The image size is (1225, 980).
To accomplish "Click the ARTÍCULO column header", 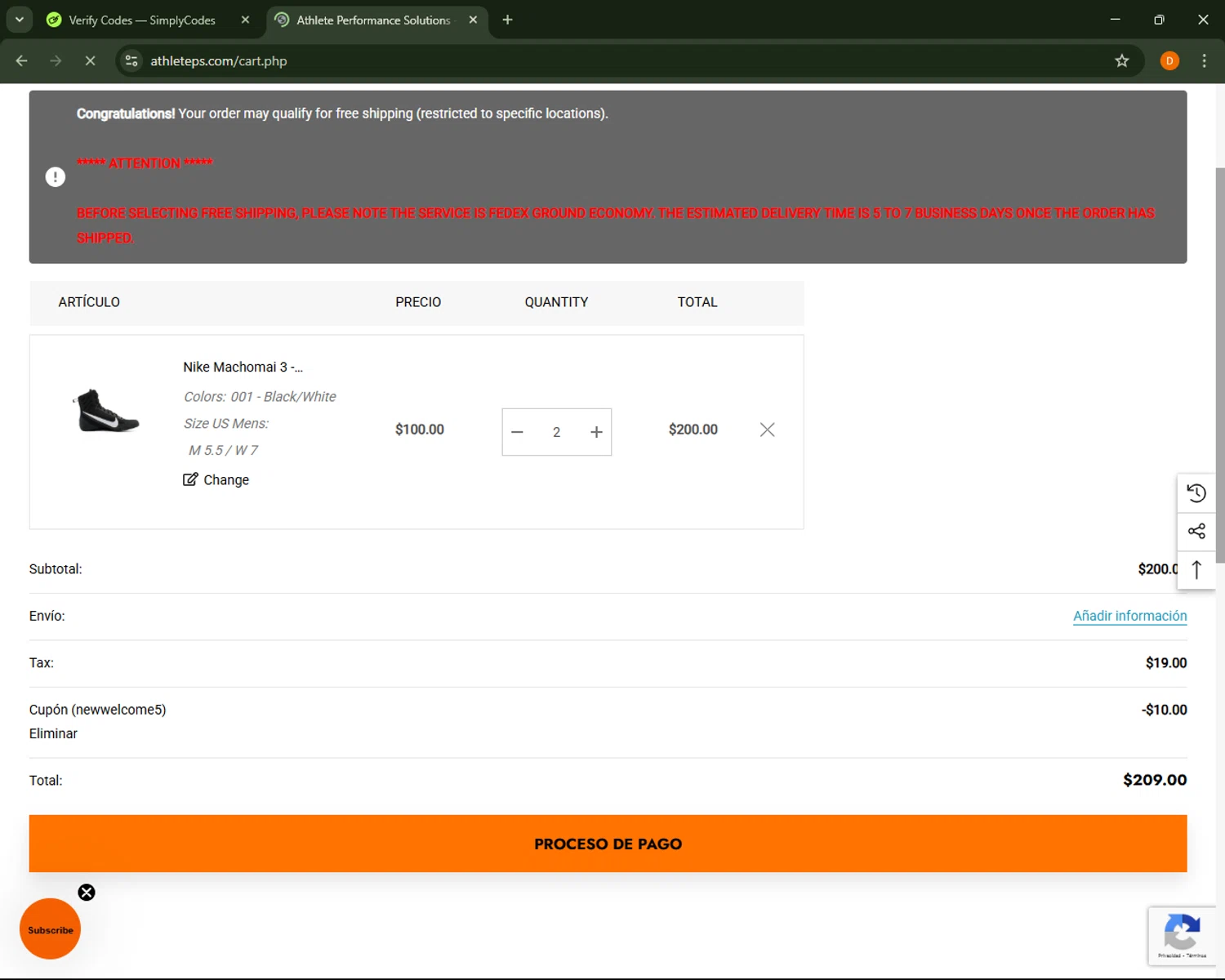I will click(x=89, y=302).
